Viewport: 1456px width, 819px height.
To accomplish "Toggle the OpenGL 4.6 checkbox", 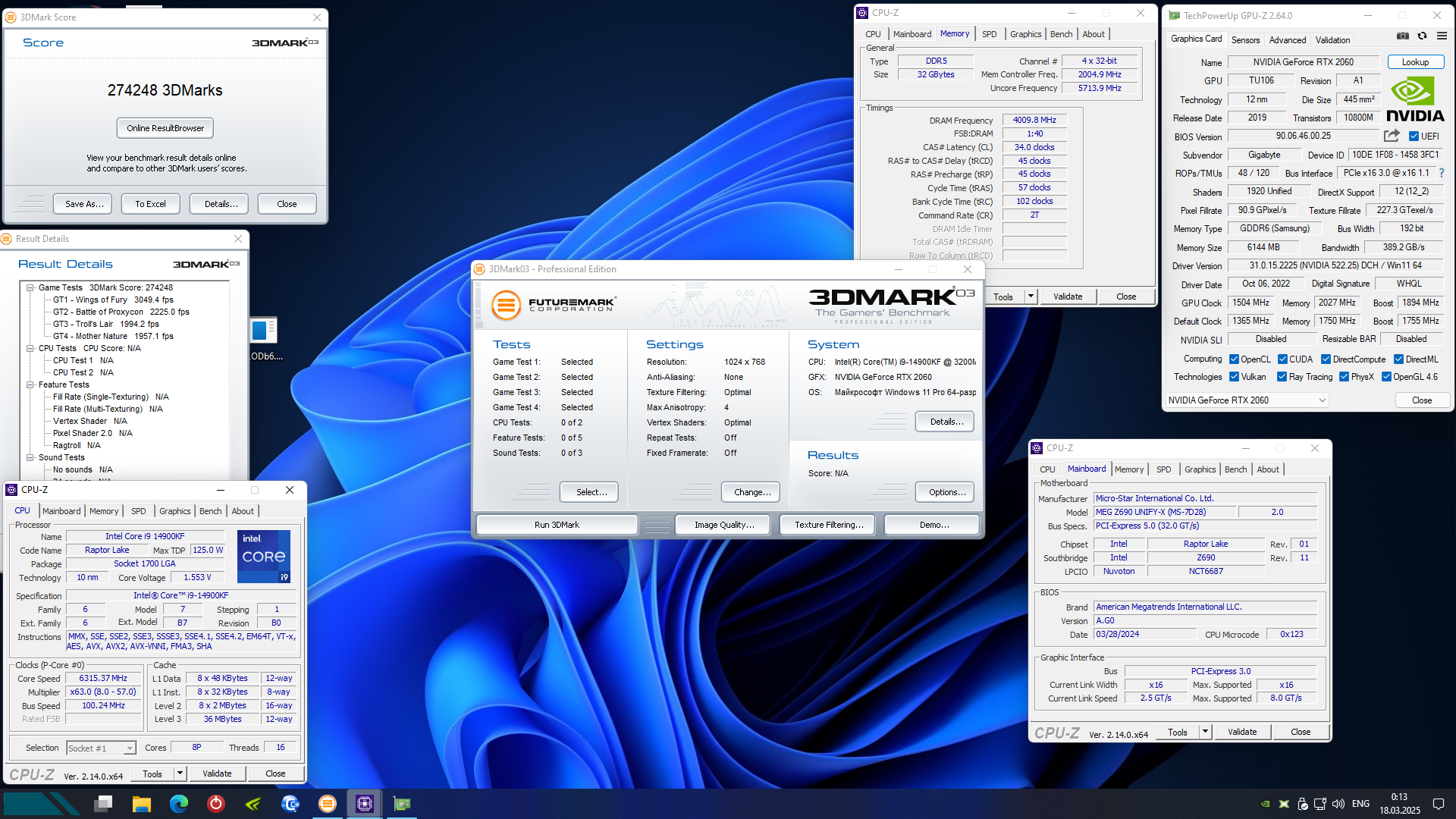I will pos(1386,377).
